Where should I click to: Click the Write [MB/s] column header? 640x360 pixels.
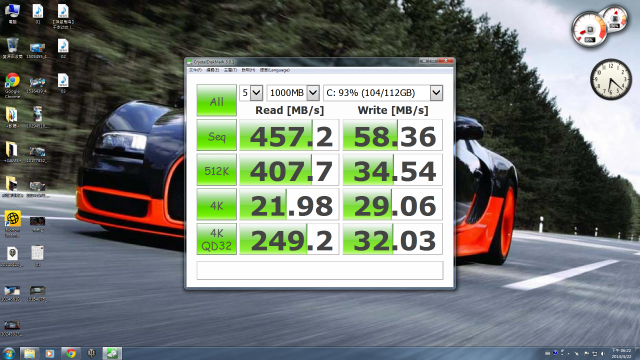click(x=393, y=110)
